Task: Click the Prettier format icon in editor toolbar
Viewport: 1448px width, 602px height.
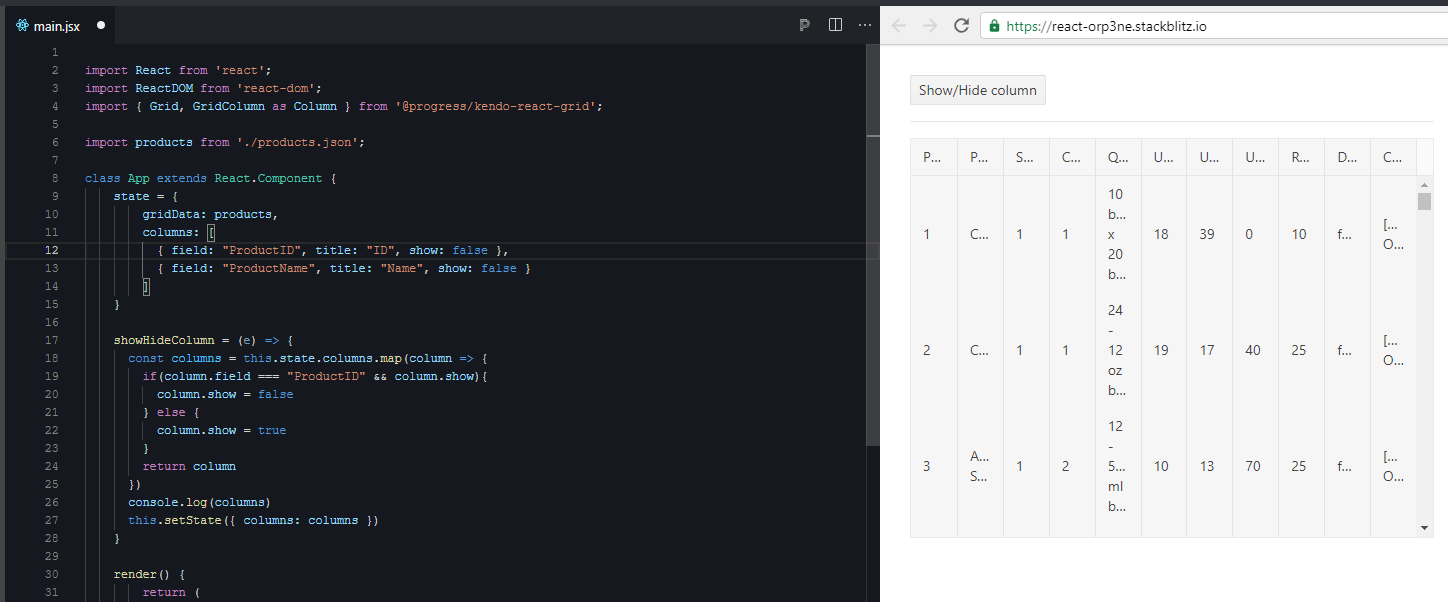Action: pyautogui.click(x=805, y=25)
